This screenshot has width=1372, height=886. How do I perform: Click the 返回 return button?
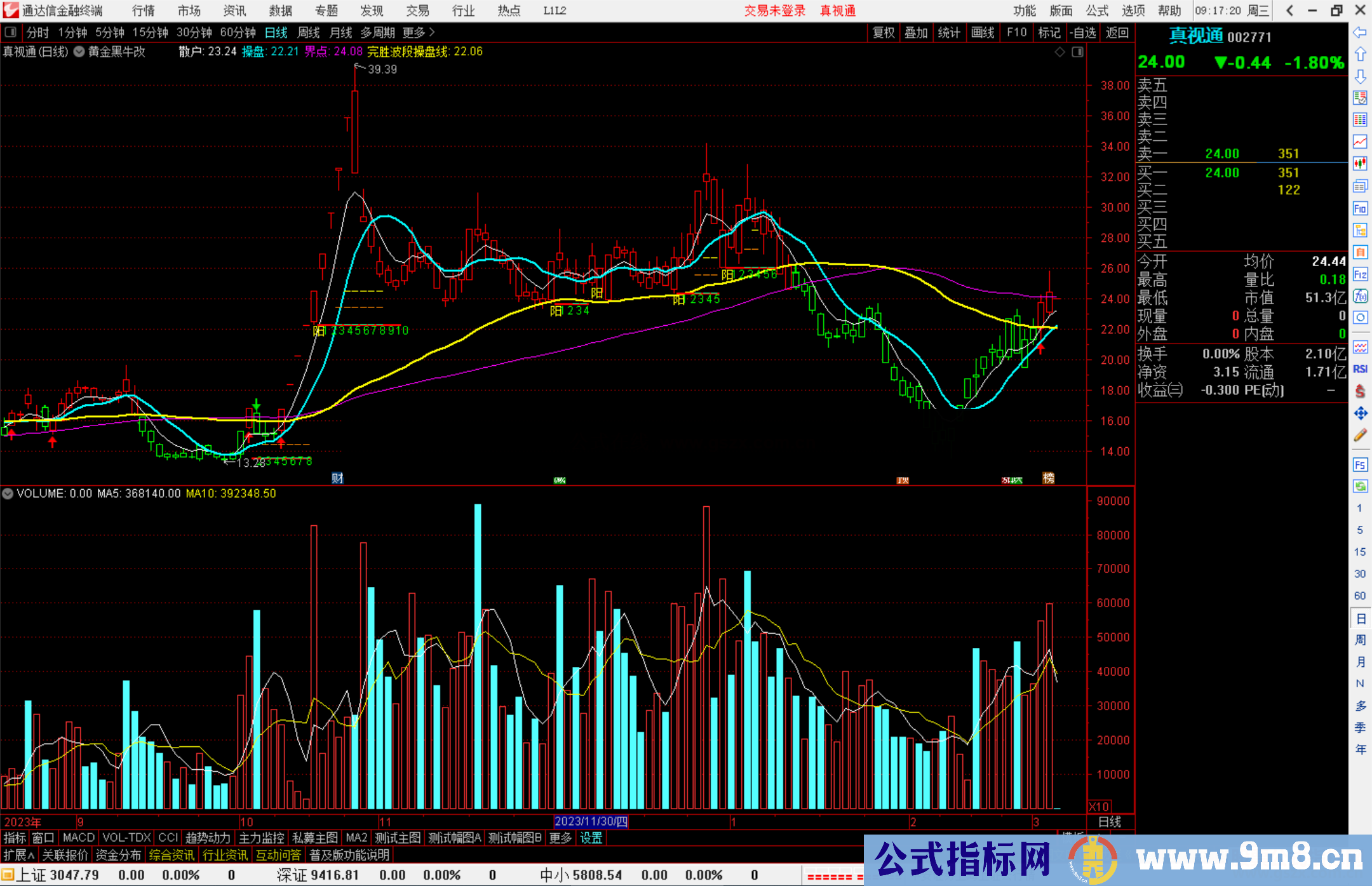pos(1117,32)
